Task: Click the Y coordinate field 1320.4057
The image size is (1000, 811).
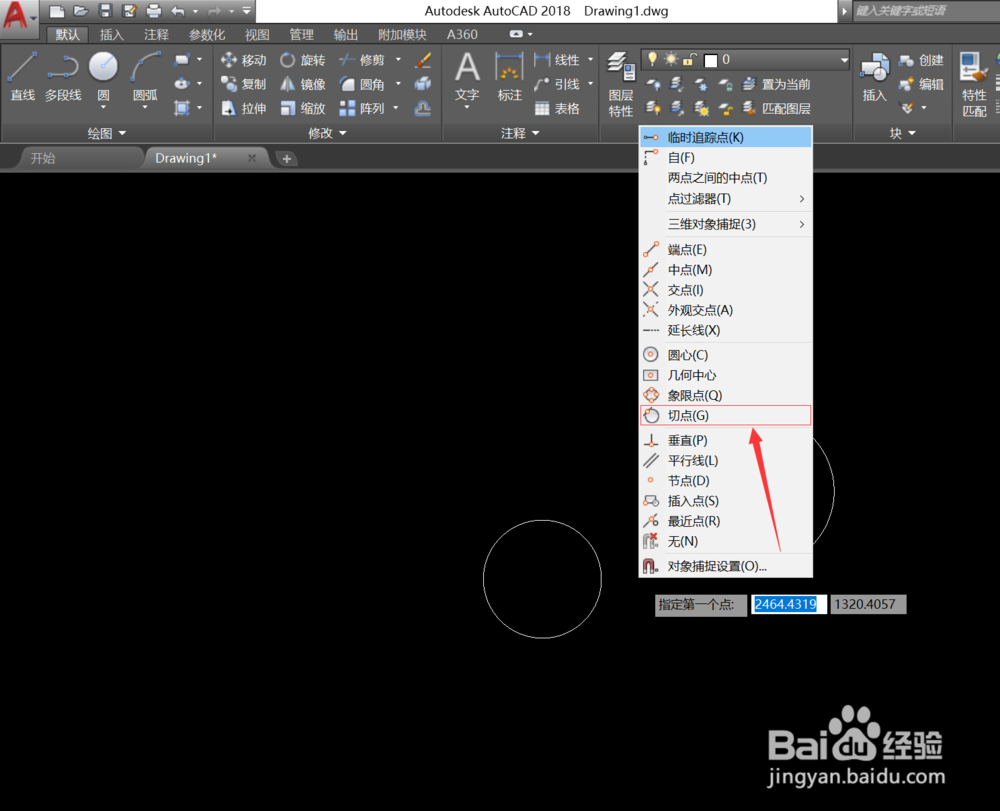Action: 868,604
